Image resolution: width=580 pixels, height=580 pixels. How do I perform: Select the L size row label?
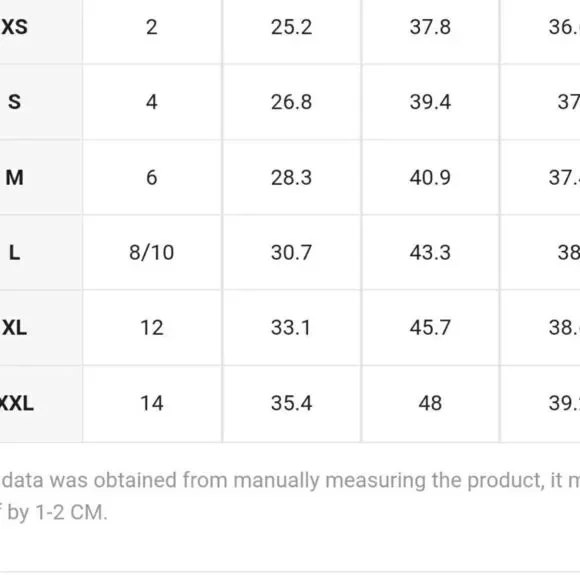(14, 253)
